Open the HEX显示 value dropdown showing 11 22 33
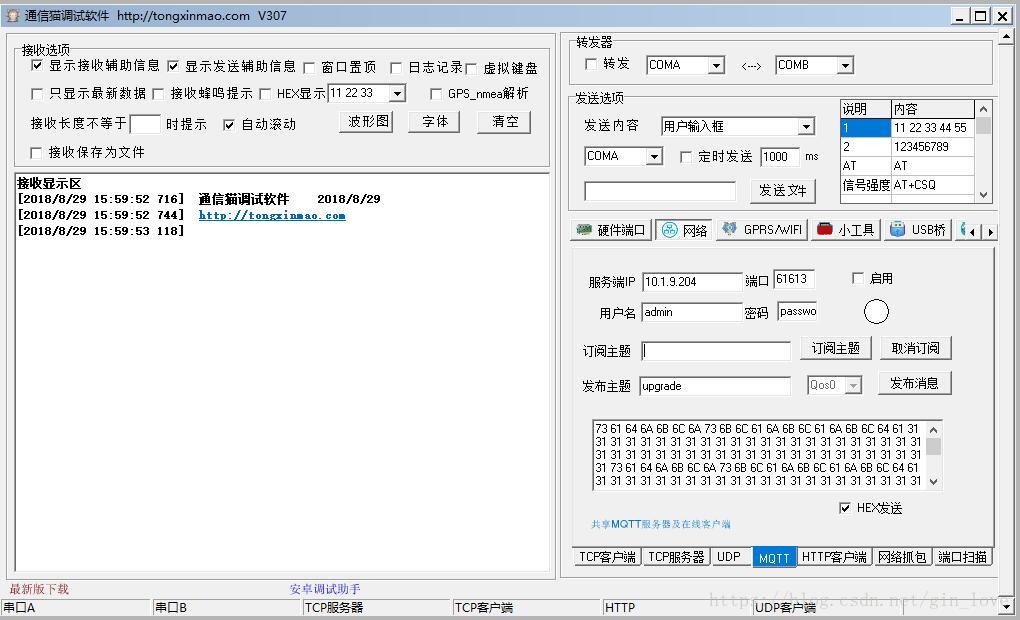 [x=397, y=94]
